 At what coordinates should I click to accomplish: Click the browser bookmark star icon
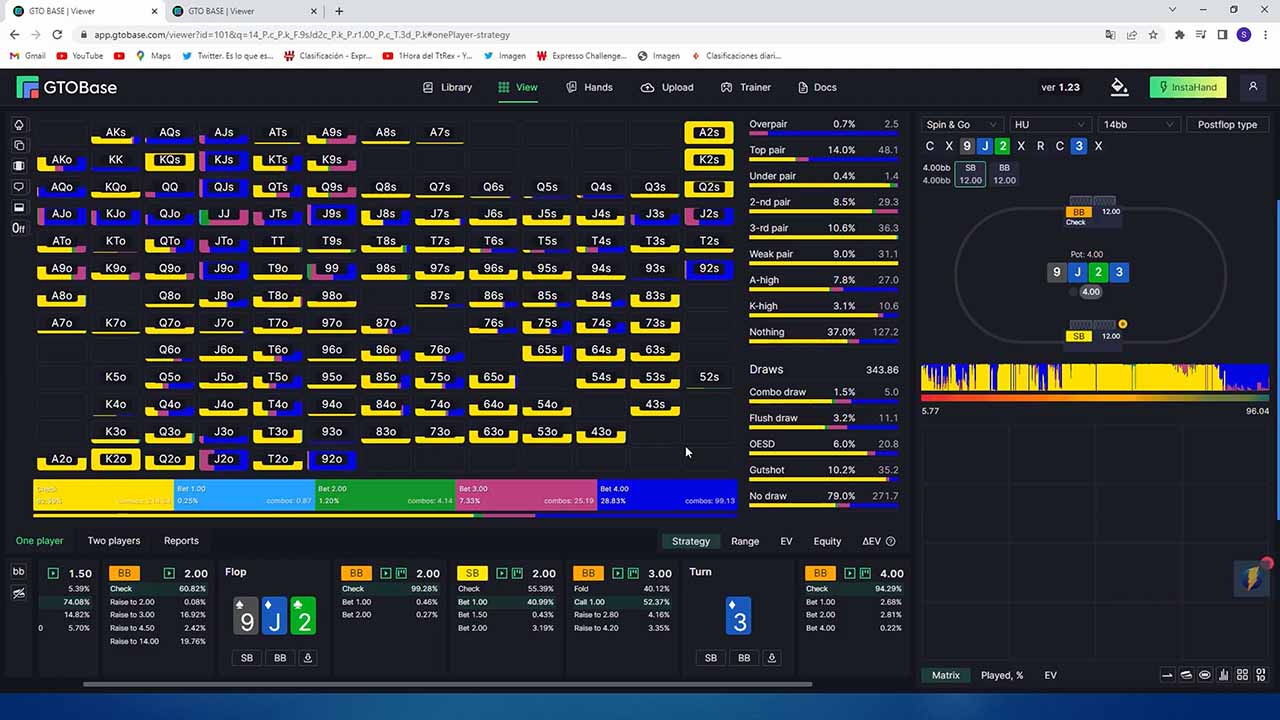click(1153, 34)
